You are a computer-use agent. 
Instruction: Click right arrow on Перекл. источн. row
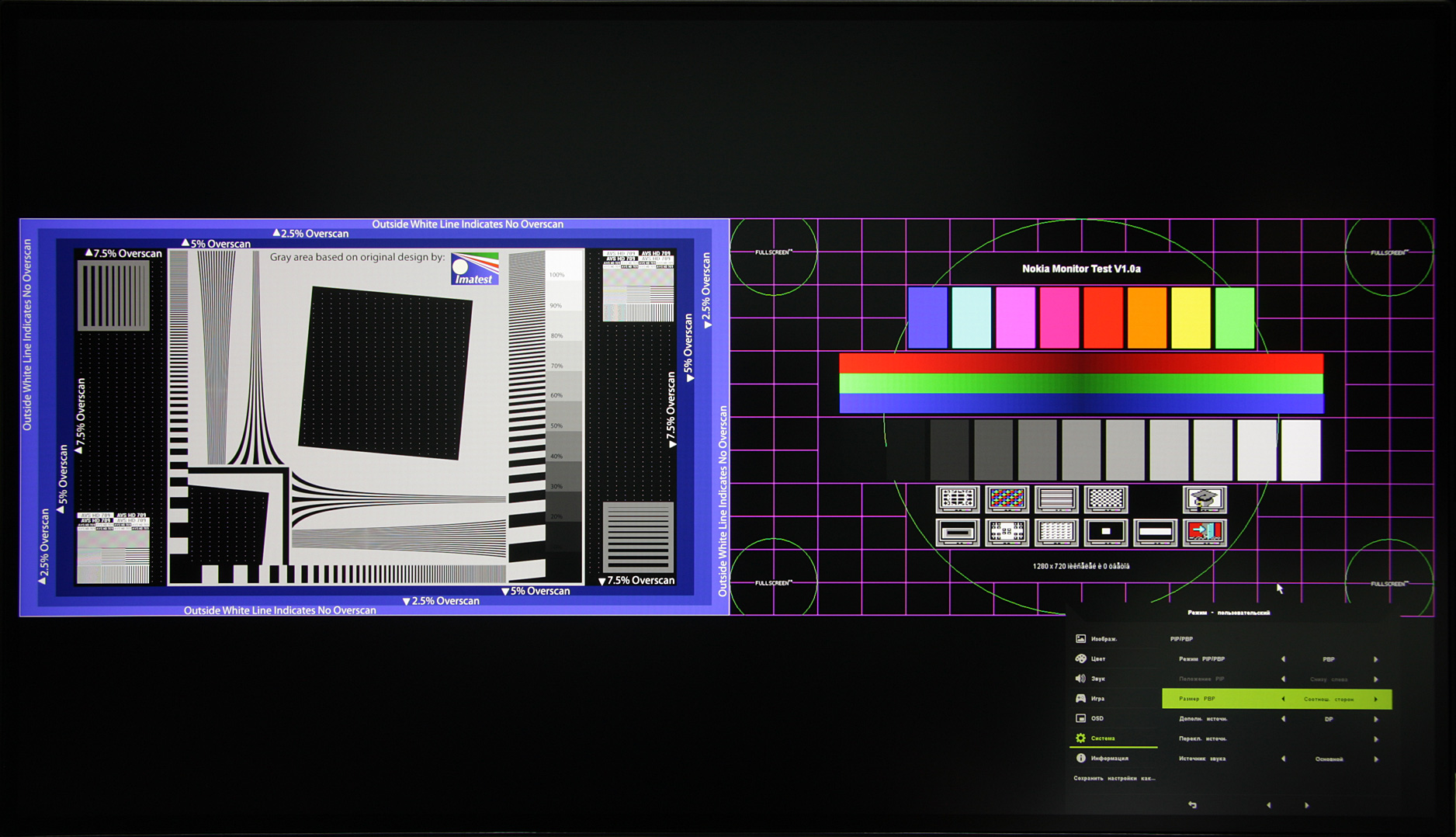1376,739
